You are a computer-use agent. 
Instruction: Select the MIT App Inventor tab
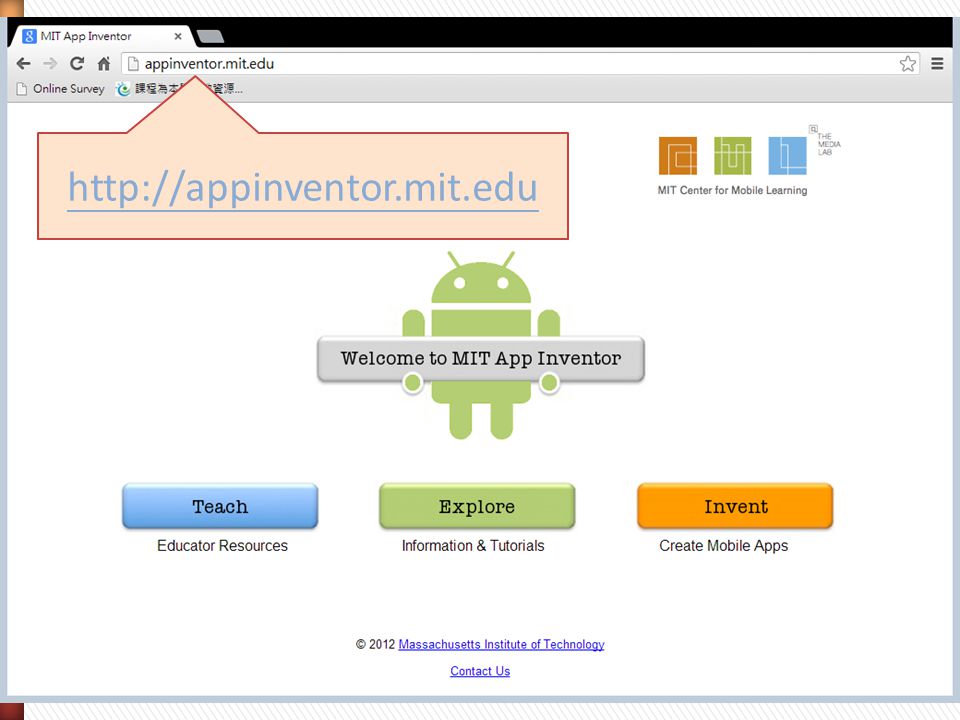click(101, 36)
